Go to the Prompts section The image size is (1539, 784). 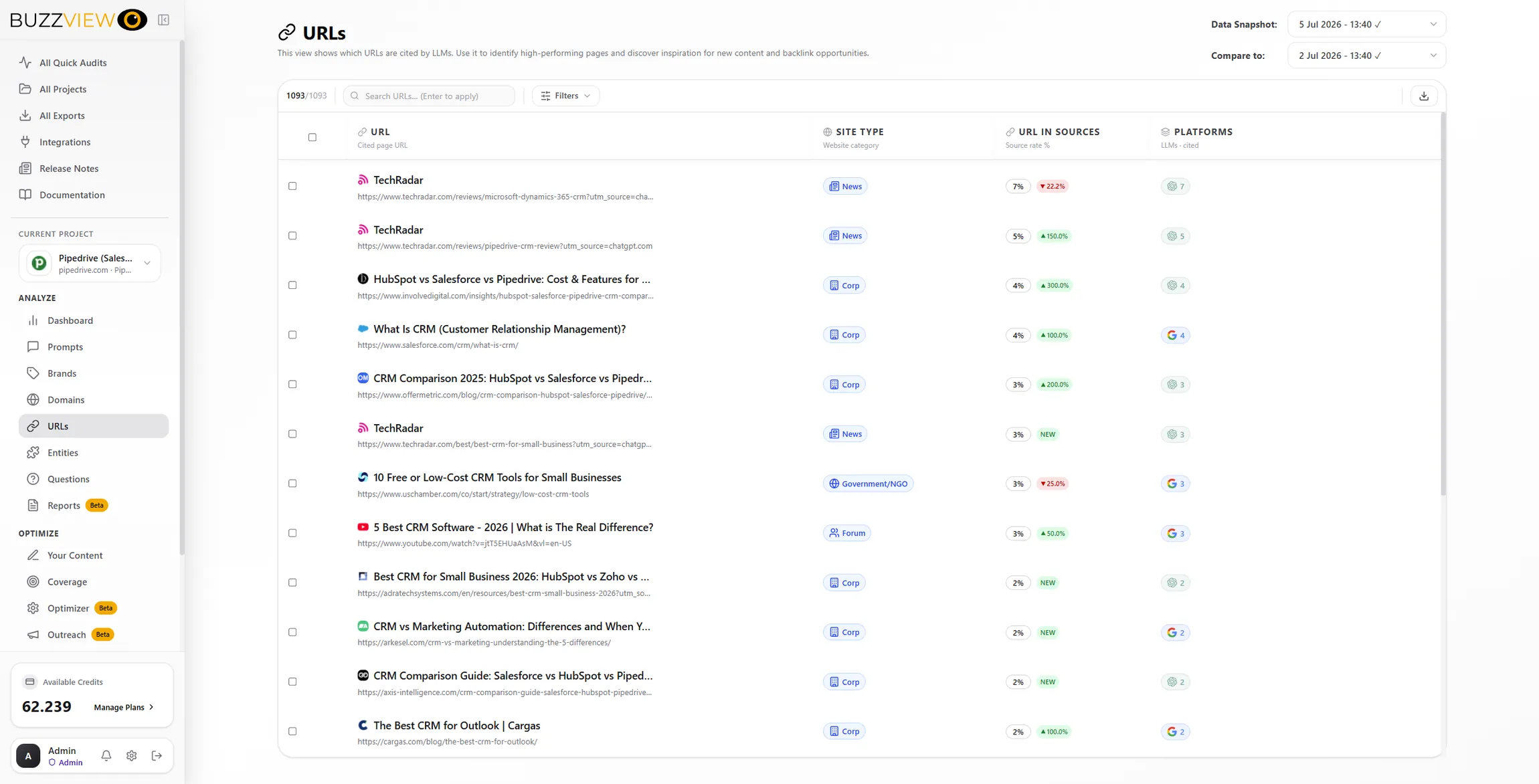tap(94, 347)
